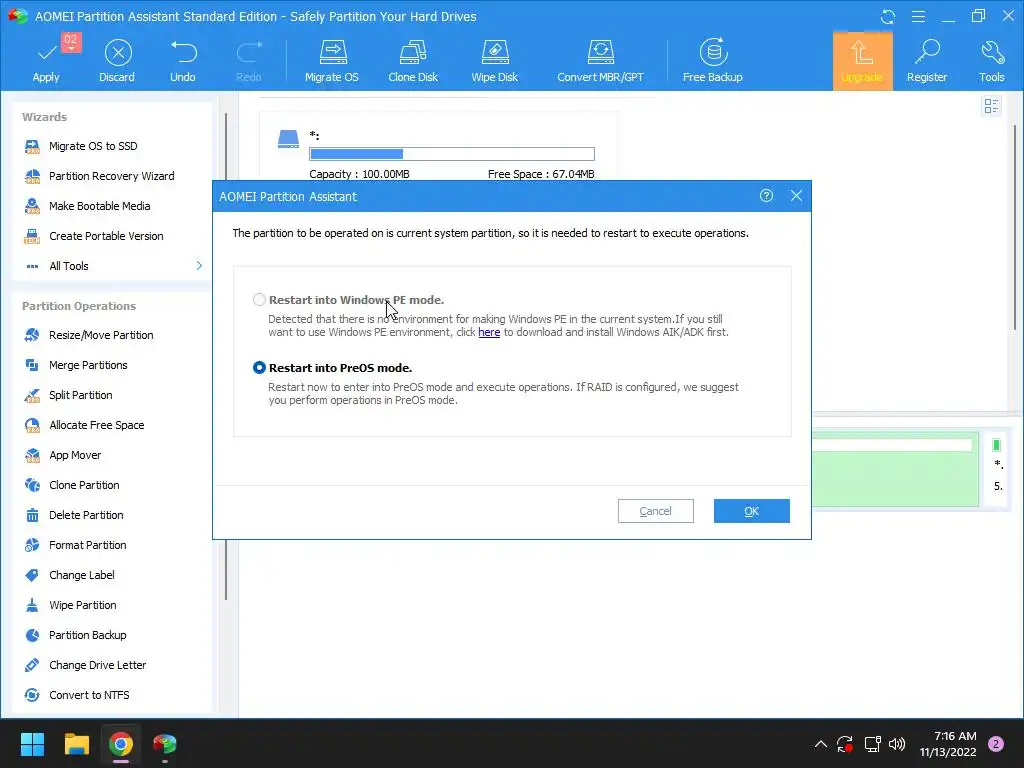Click the Free Backup icon
Viewport: 1024px width, 768px height.
(x=713, y=52)
